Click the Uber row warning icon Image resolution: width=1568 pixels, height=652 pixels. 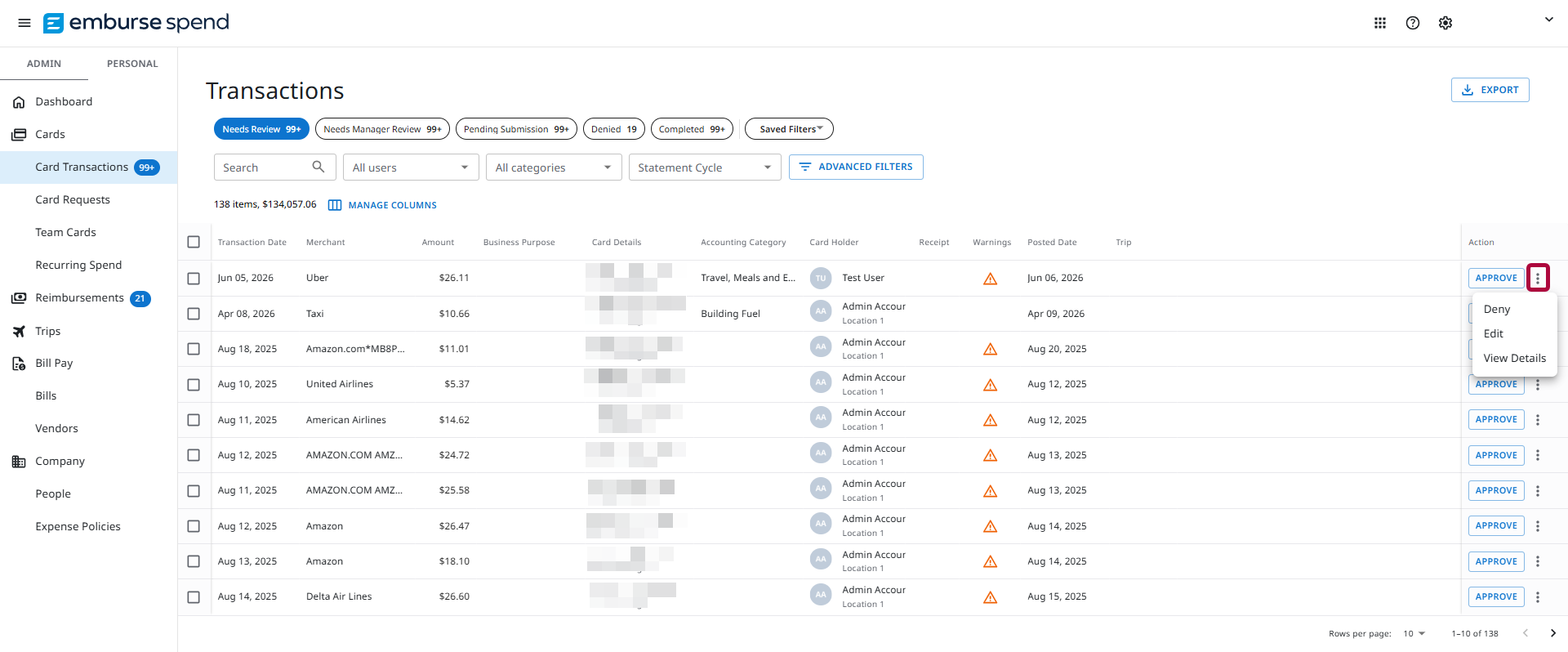(x=990, y=279)
